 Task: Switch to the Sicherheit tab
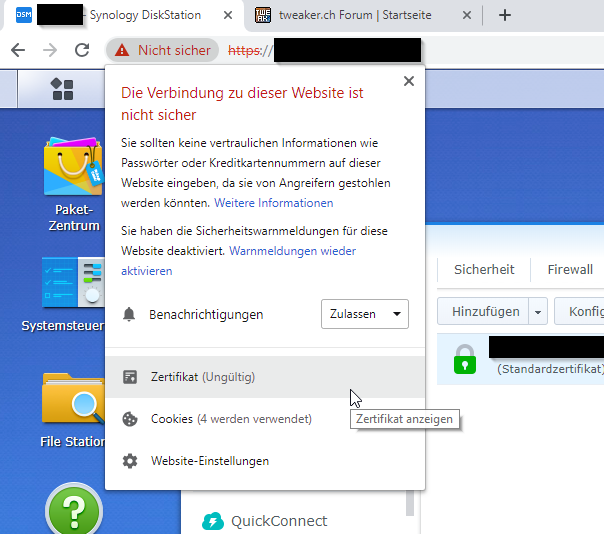tap(484, 269)
